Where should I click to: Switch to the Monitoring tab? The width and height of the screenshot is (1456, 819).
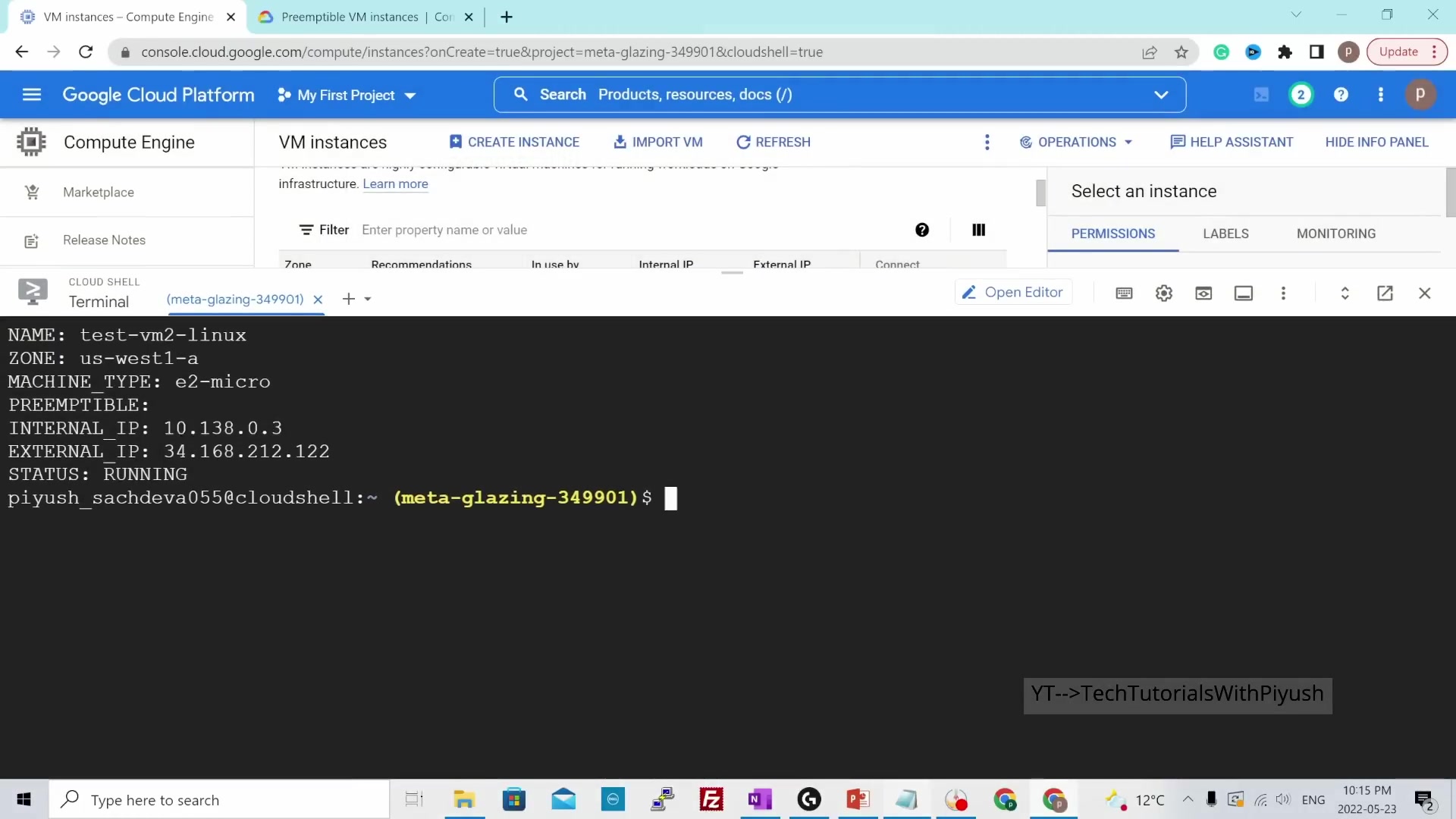pyautogui.click(x=1336, y=234)
